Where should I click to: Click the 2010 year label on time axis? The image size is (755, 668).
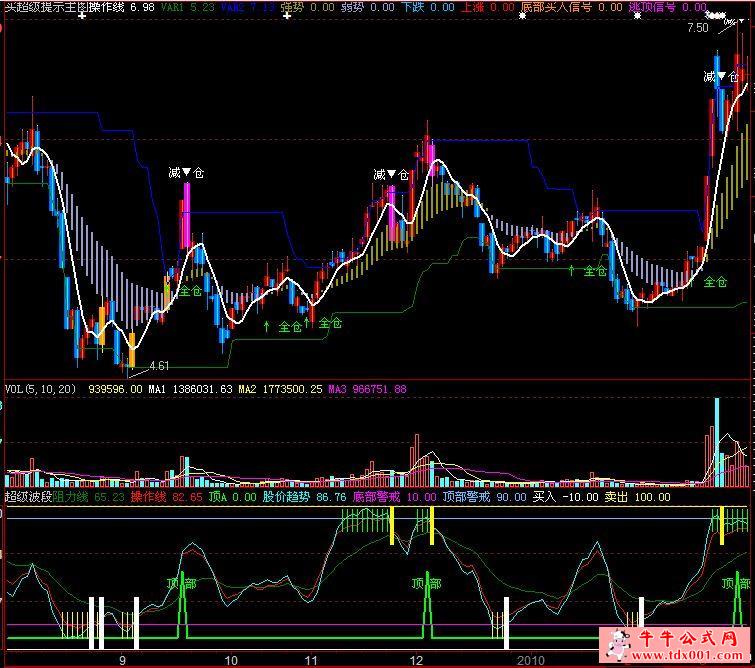click(531, 660)
